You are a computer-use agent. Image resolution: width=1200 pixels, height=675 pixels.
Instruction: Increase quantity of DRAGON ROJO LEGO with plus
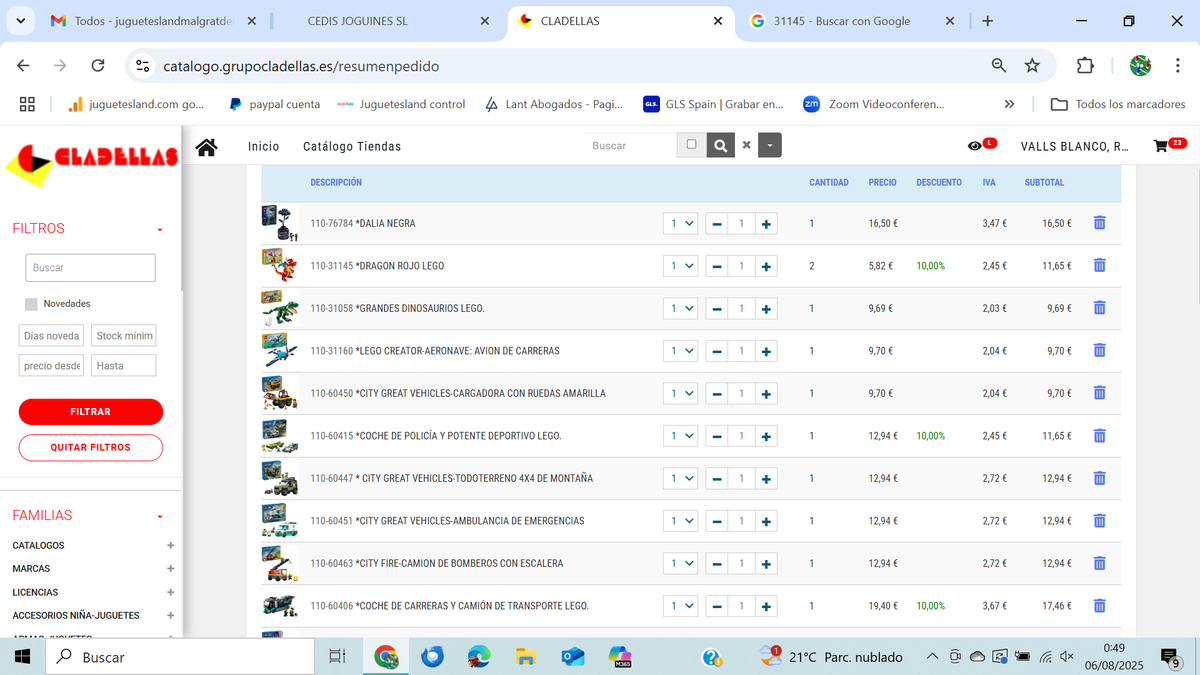click(x=766, y=266)
